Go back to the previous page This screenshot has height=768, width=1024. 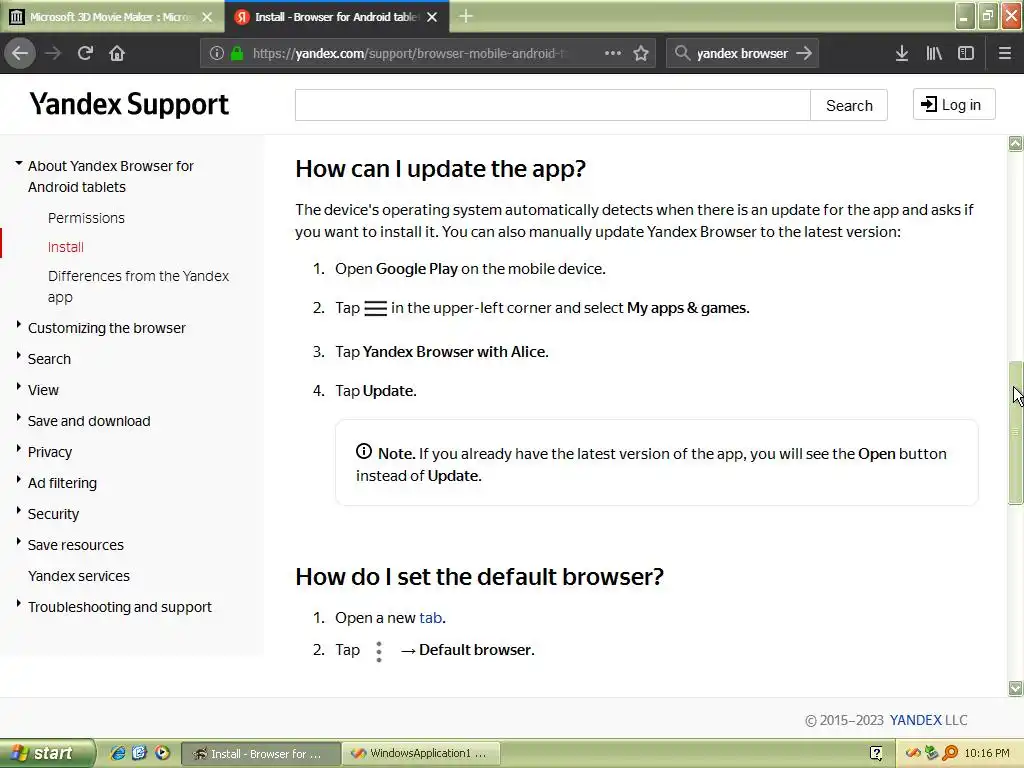[20, 53]
